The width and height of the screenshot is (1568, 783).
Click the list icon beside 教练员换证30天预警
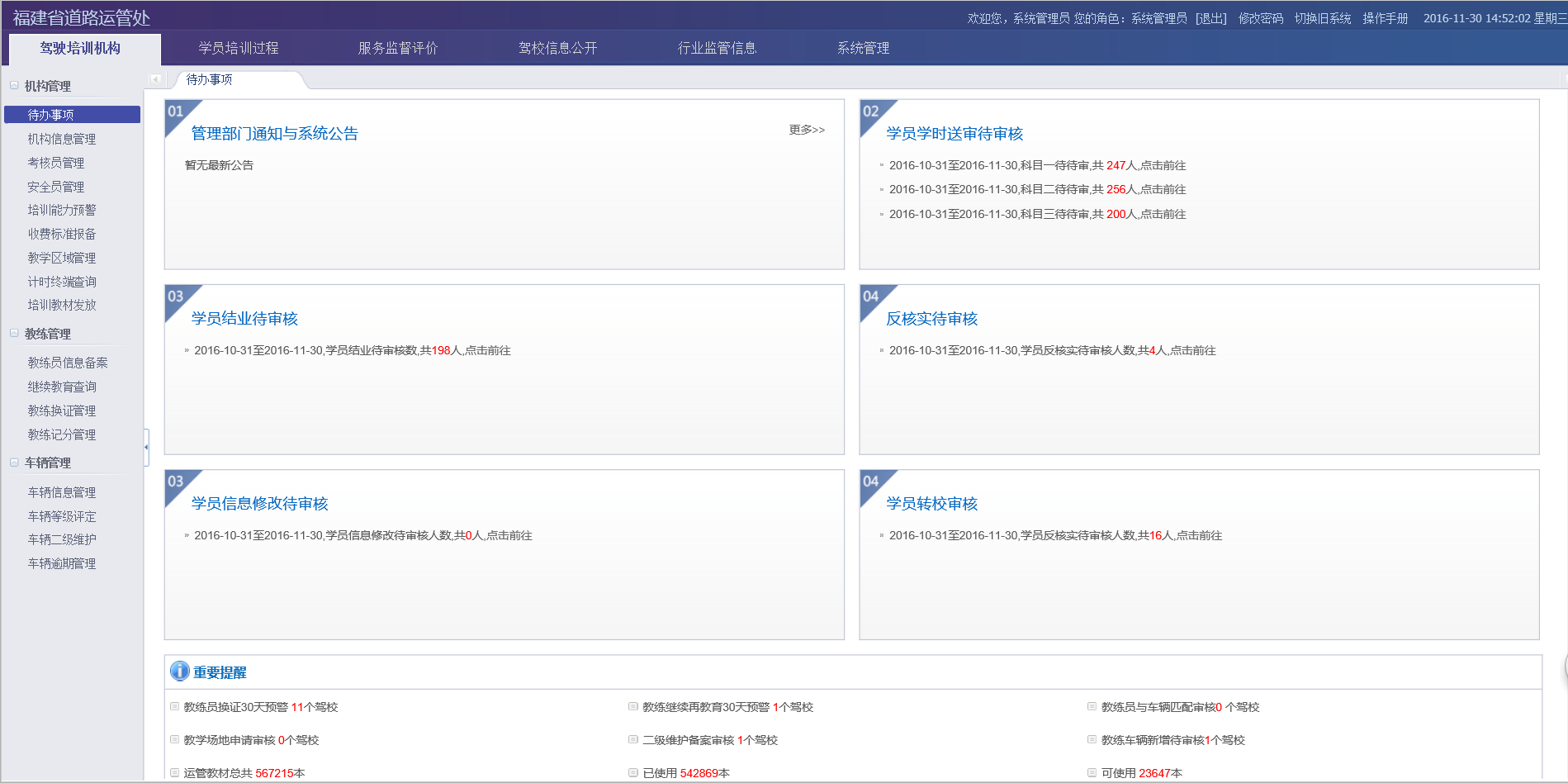coord(175,707)
